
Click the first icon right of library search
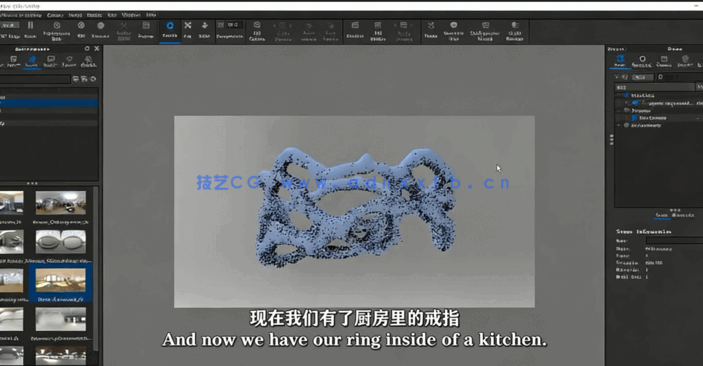click(x=76, y=79)
